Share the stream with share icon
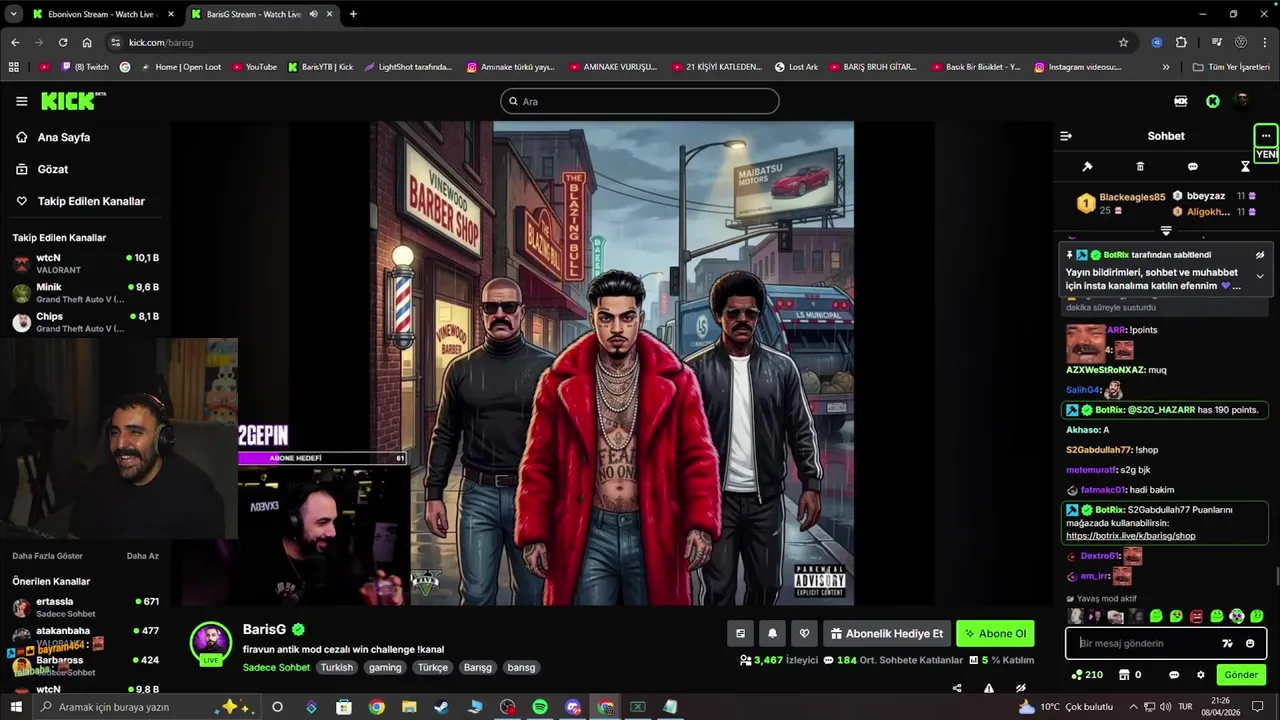 957,688
